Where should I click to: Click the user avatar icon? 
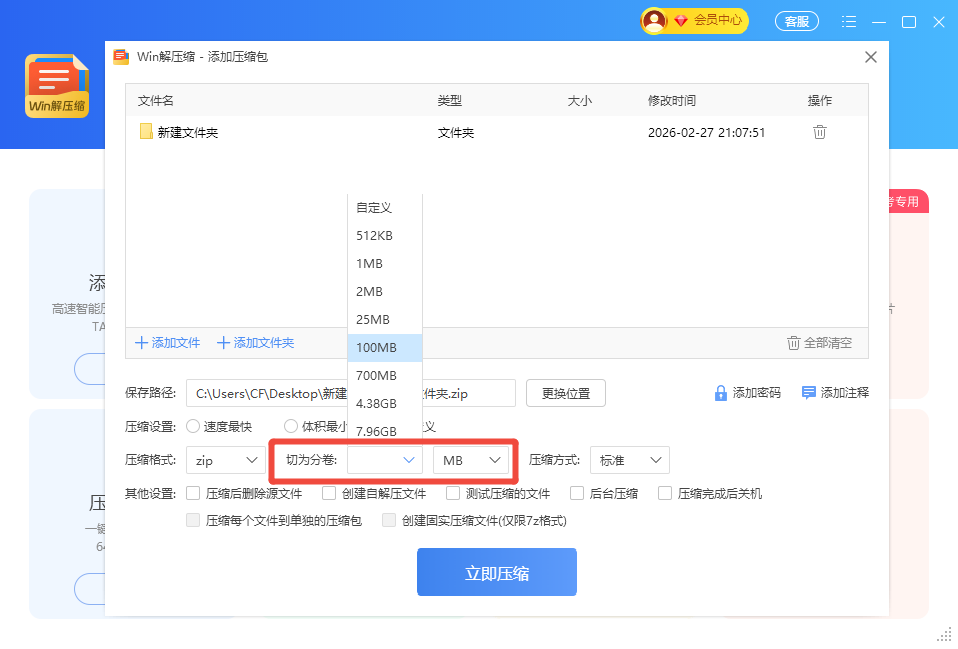[654, 20]
